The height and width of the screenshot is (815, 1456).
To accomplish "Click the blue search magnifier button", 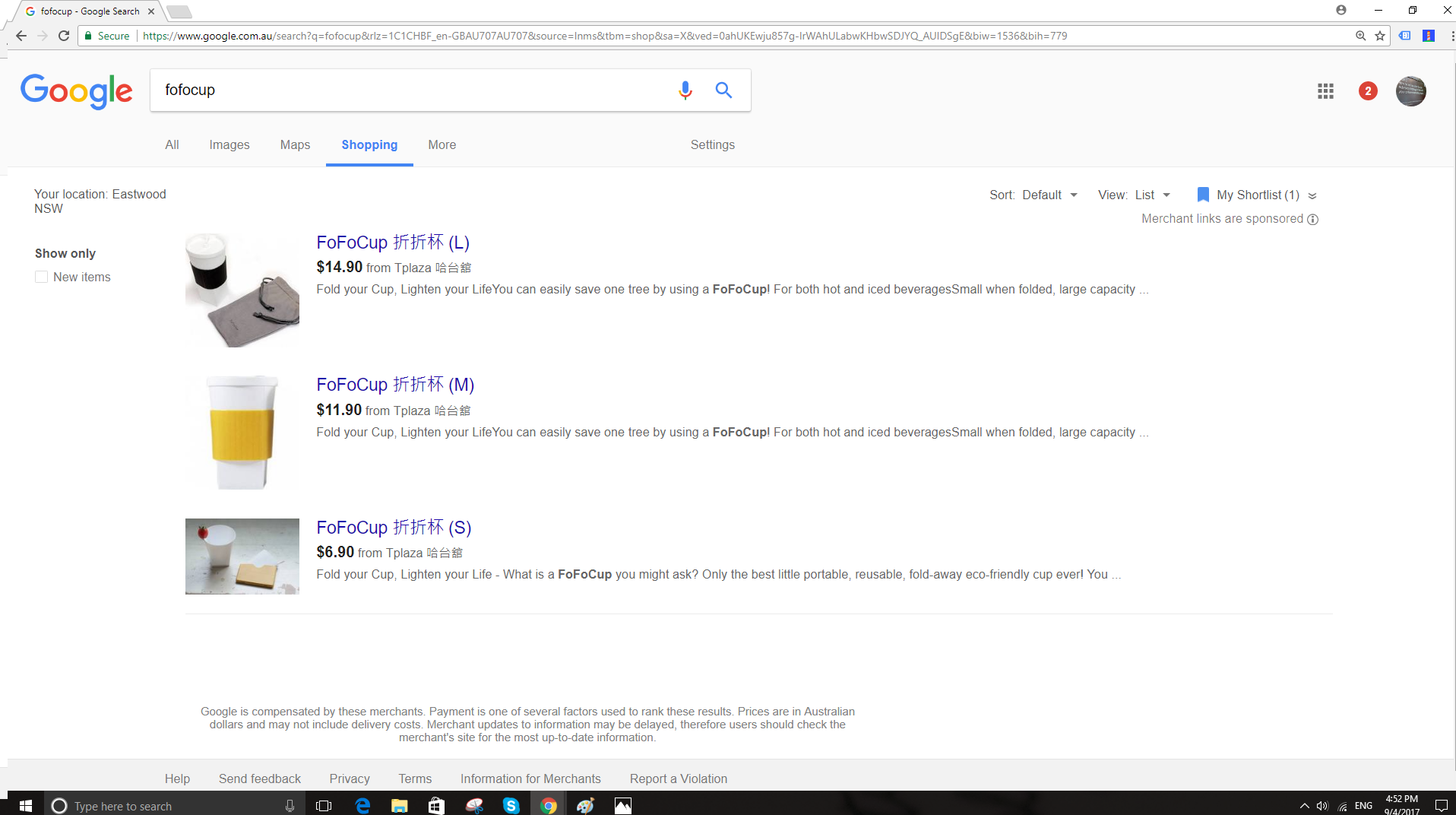I will 723,90.
